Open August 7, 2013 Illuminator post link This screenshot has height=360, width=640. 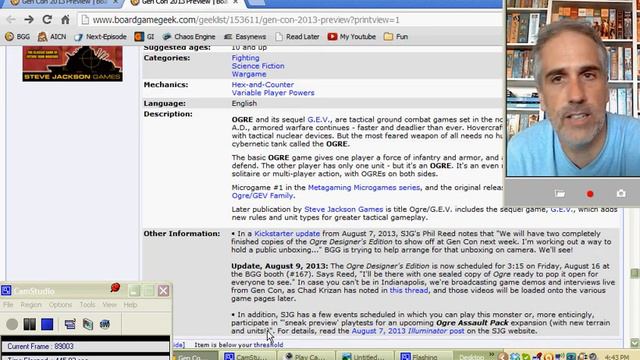[x=408, y=331]
